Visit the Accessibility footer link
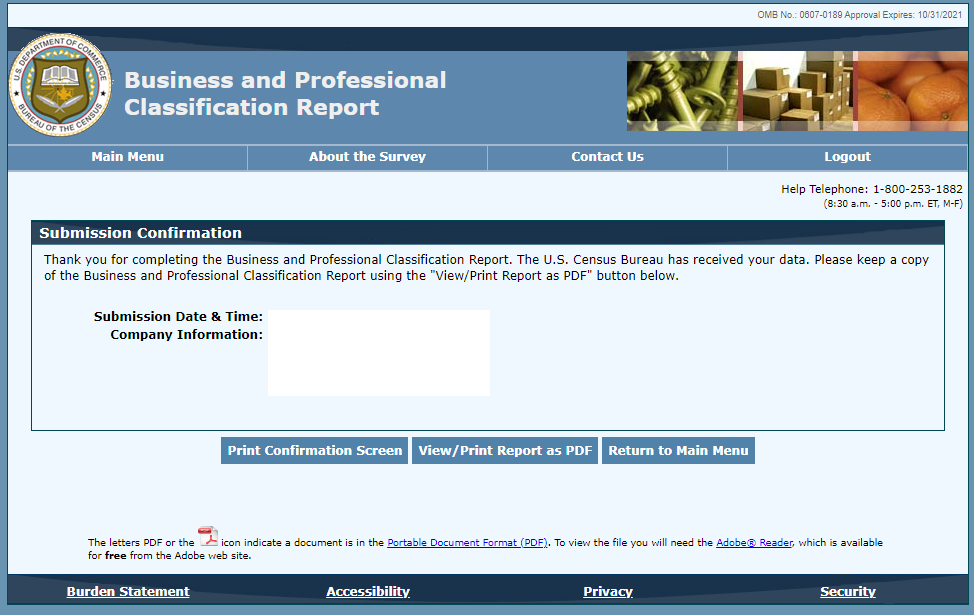The width and height of the screenshot is (974, 615). [368, 592]
